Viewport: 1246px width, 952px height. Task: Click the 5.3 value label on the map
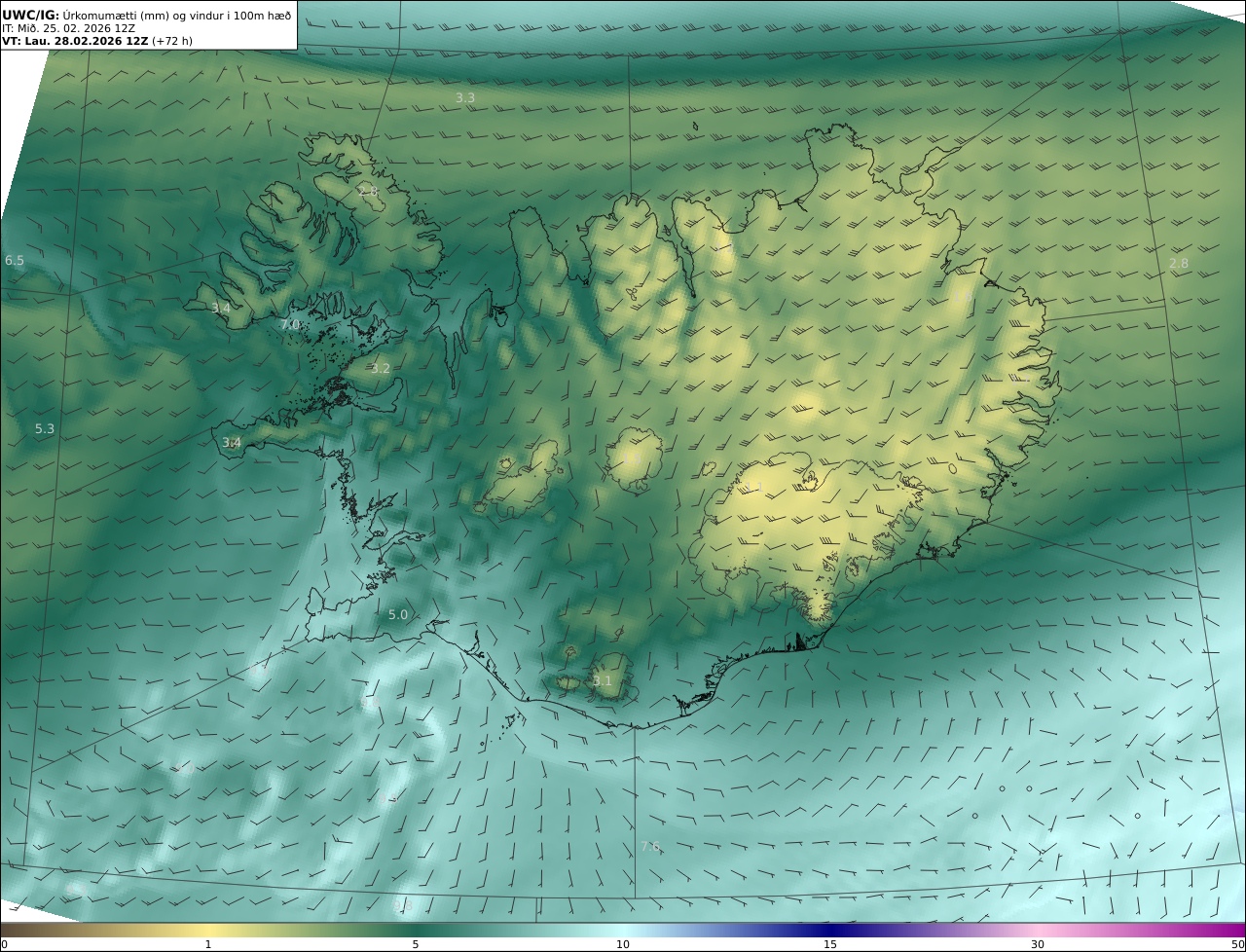(45, 428)
